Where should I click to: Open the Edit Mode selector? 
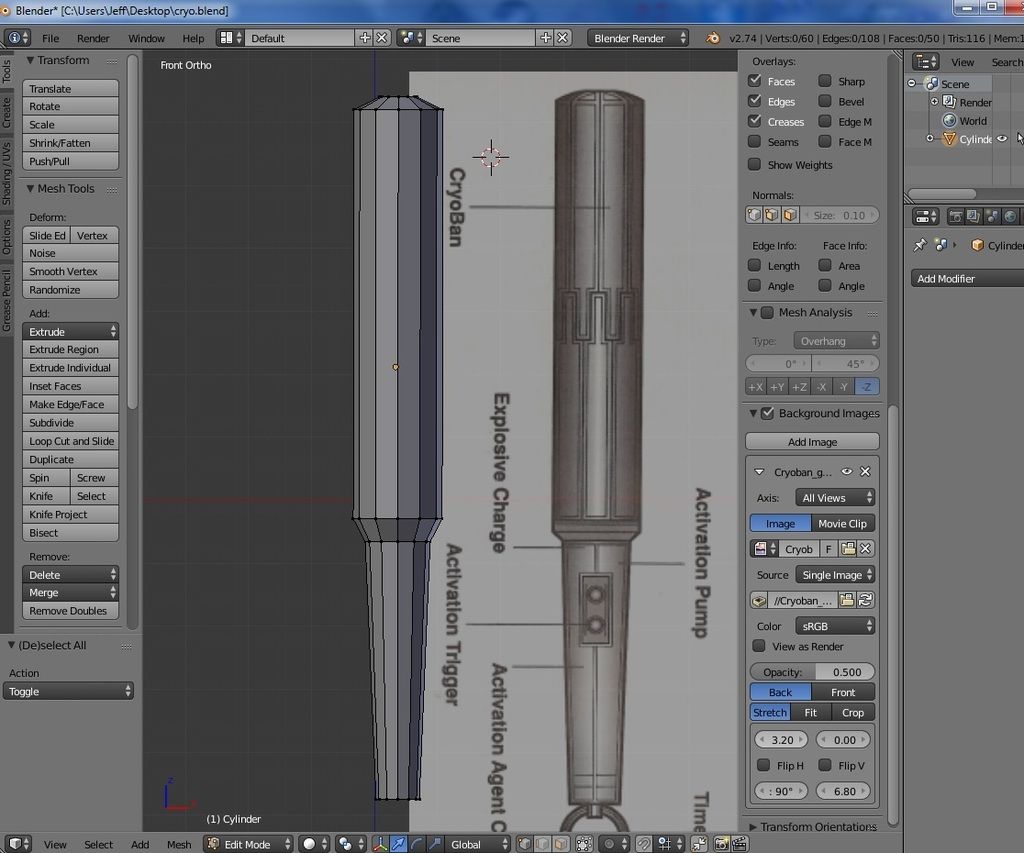pyautogui.click(x=248, y=844)
